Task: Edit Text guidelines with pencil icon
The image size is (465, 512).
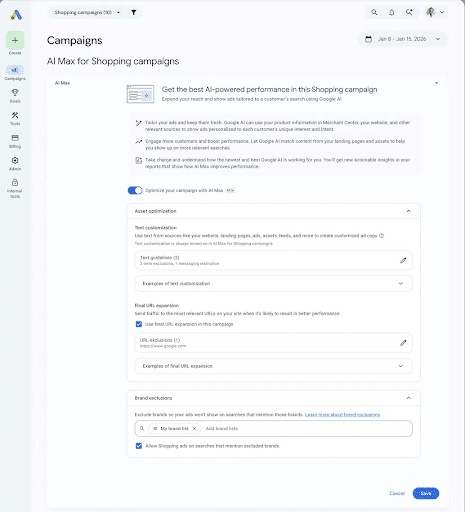Action: (x=403, y=260)
